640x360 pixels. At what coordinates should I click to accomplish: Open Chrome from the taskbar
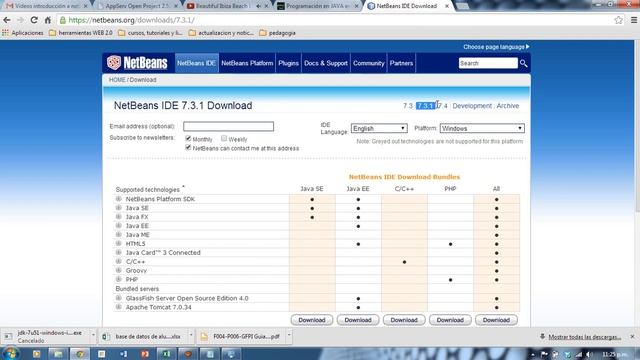point(80,354)
